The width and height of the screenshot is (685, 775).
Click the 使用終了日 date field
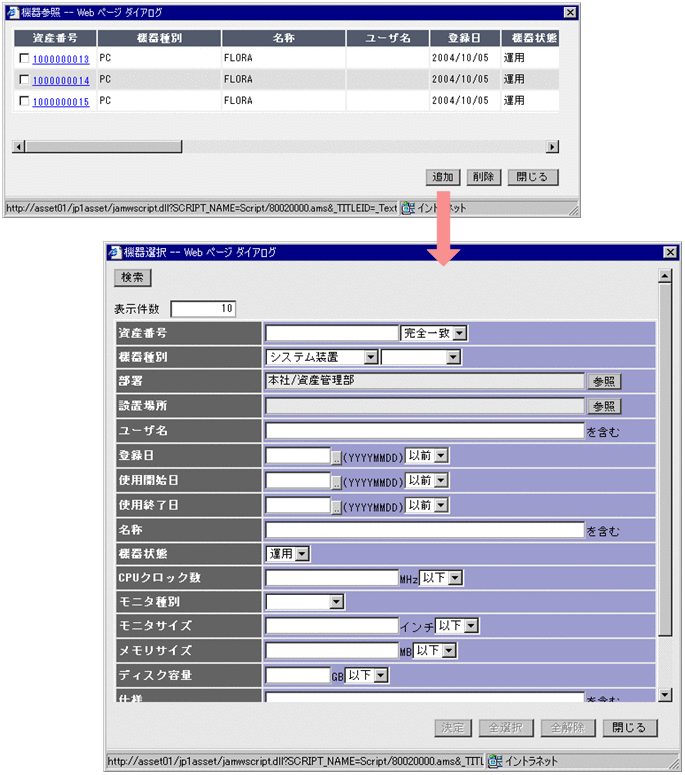point(298,505)
